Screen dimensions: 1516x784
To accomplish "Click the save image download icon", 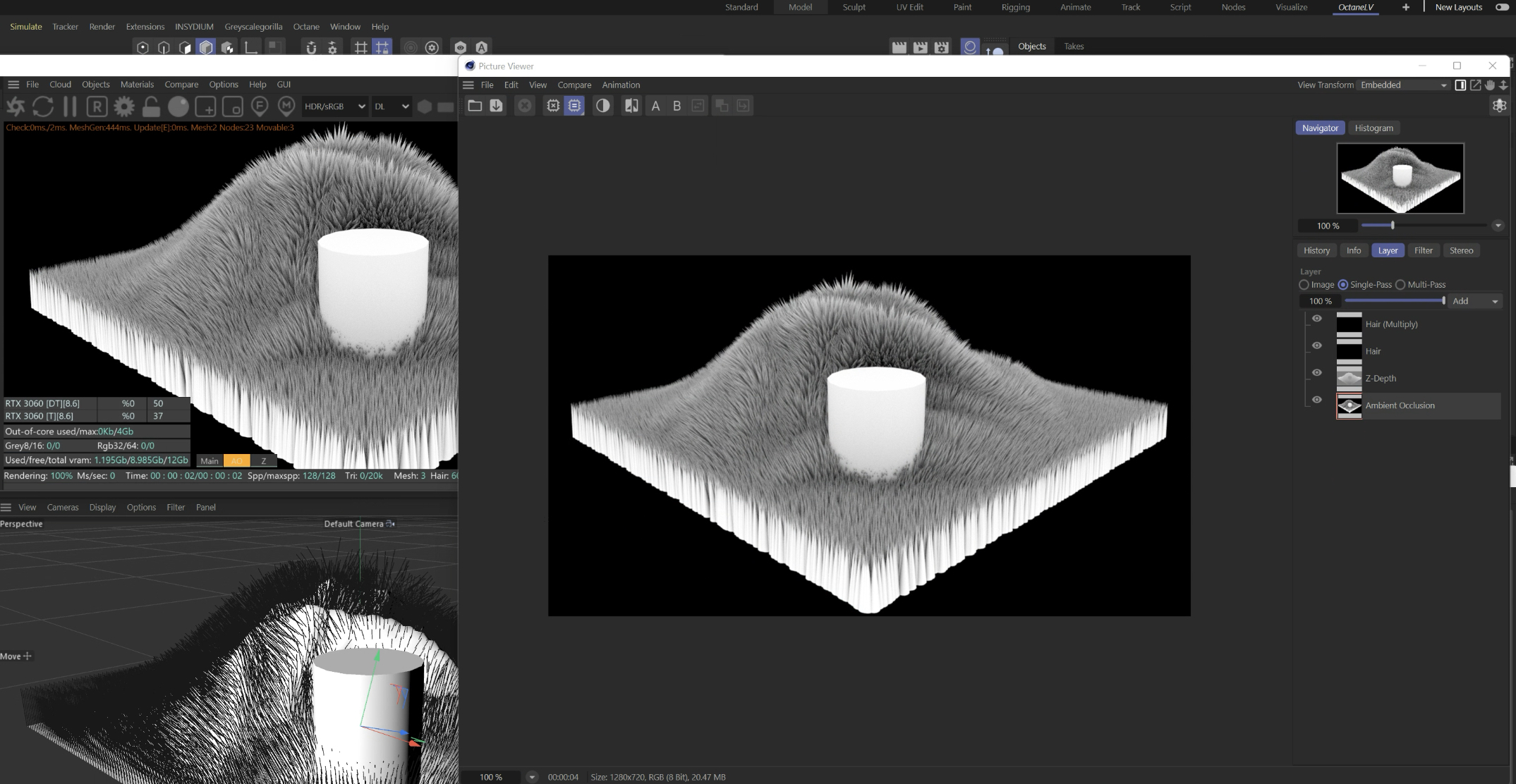I will point(496,106).
